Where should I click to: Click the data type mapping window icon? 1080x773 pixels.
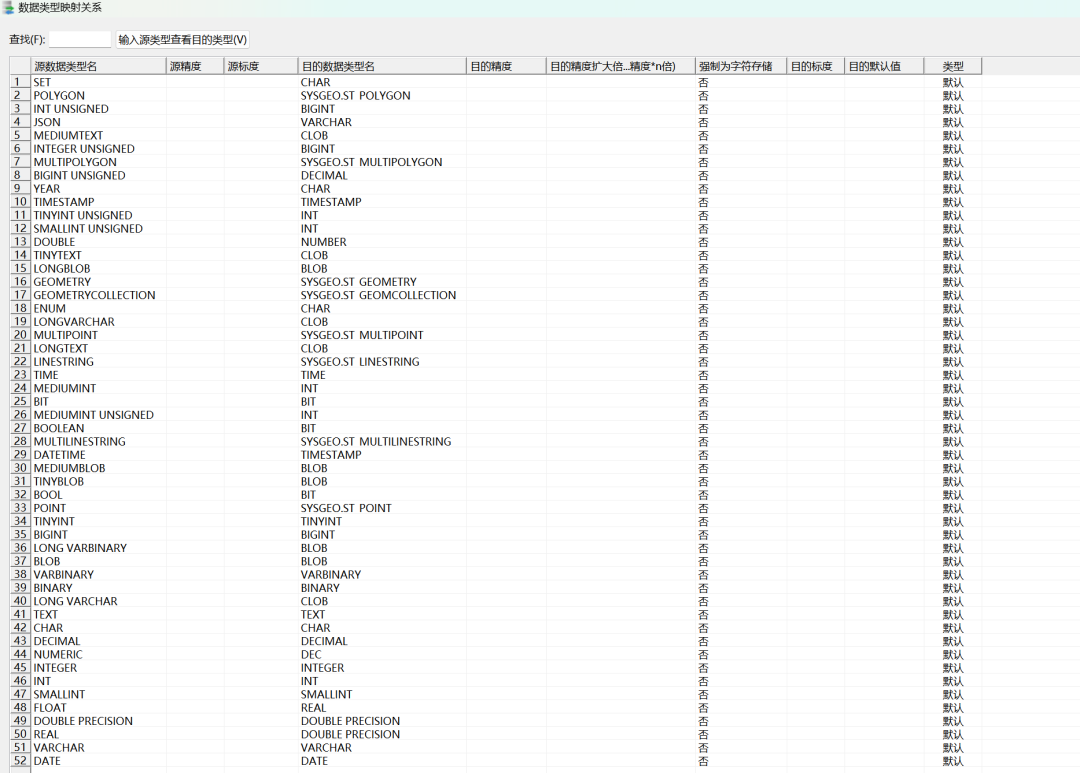(x=8, y=7)
